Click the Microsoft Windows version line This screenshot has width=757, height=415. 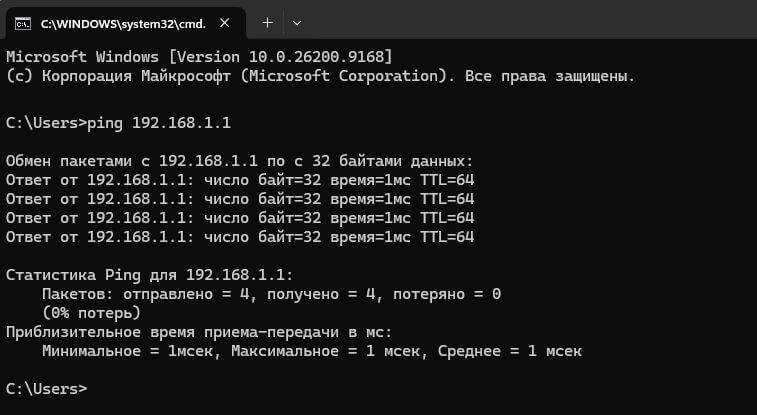coord(199,57)
